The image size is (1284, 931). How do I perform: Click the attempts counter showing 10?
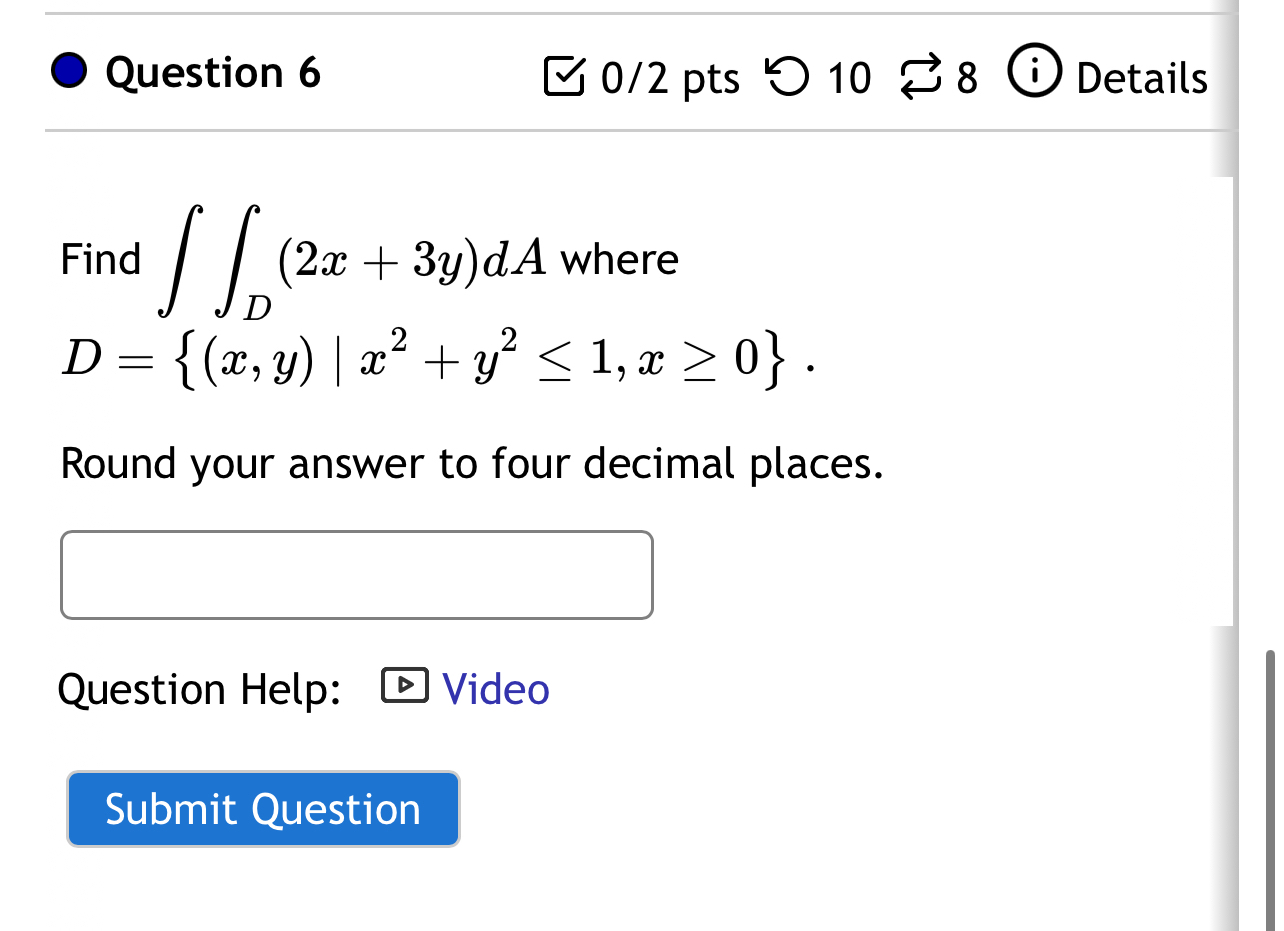848,77
